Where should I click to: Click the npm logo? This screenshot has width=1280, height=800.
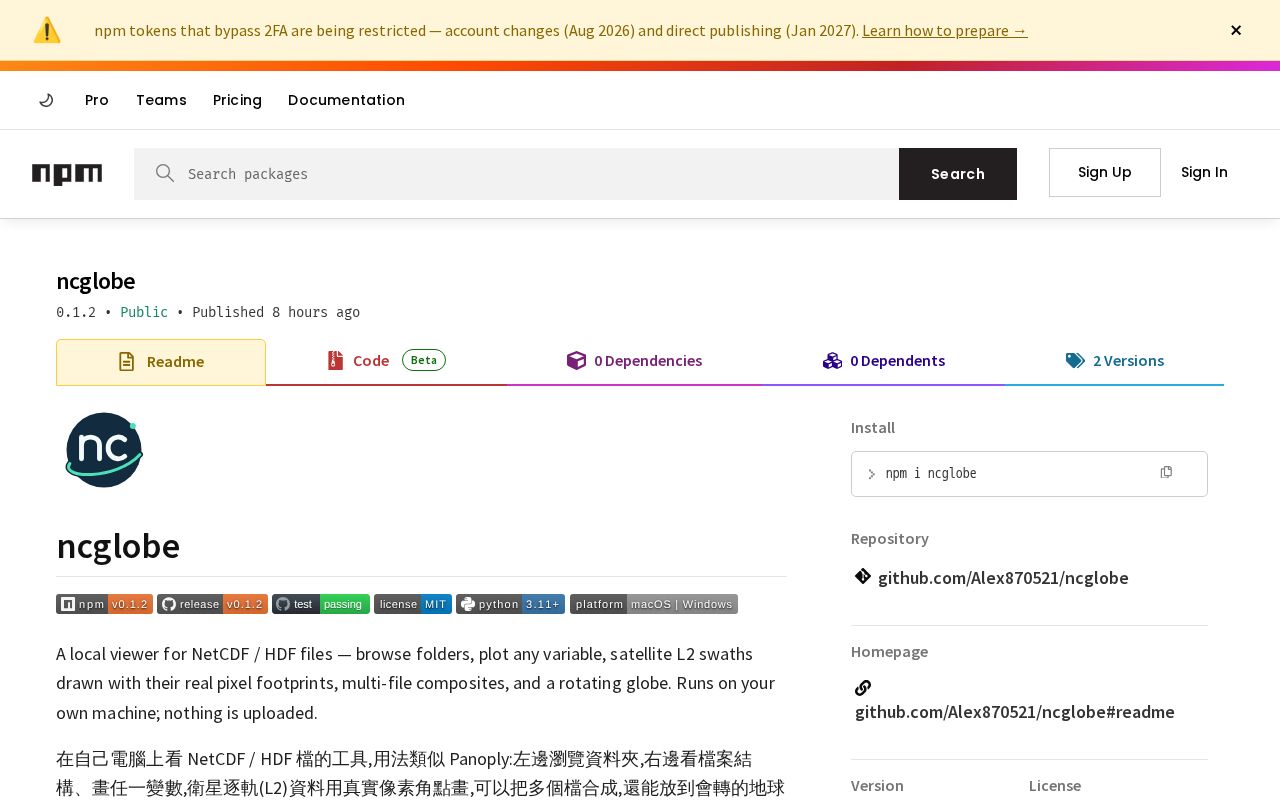[67, 174]
